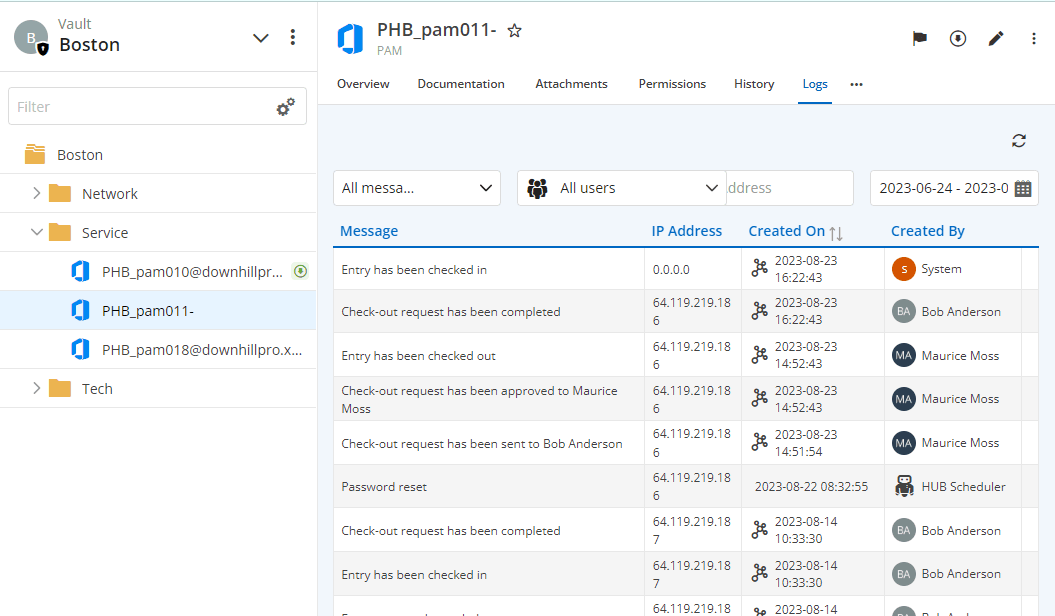Expand the Network folder
The image size is (1055, 616).
coord(37,194)
